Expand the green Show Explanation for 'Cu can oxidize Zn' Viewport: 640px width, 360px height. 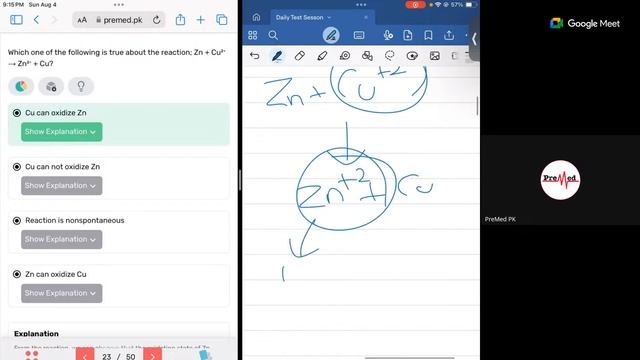click(x=62, y=132)
